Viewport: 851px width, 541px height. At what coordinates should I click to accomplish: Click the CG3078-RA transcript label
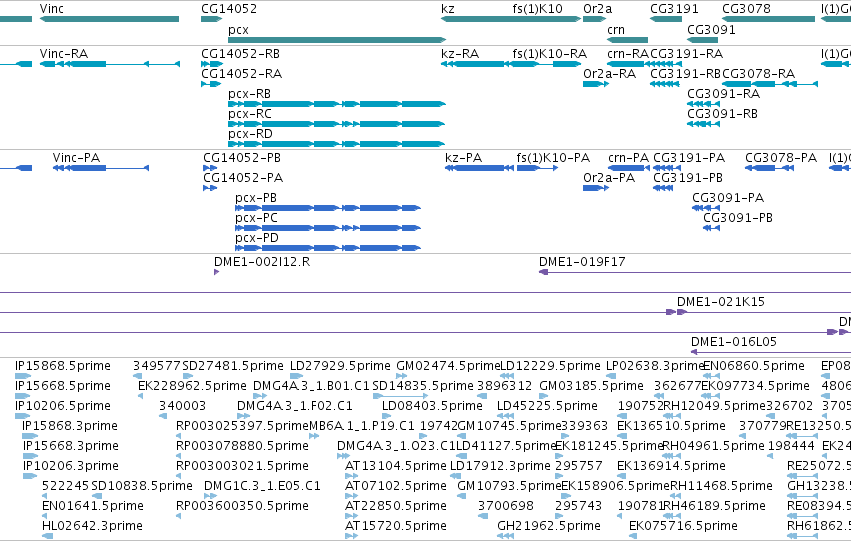[758, 74]
